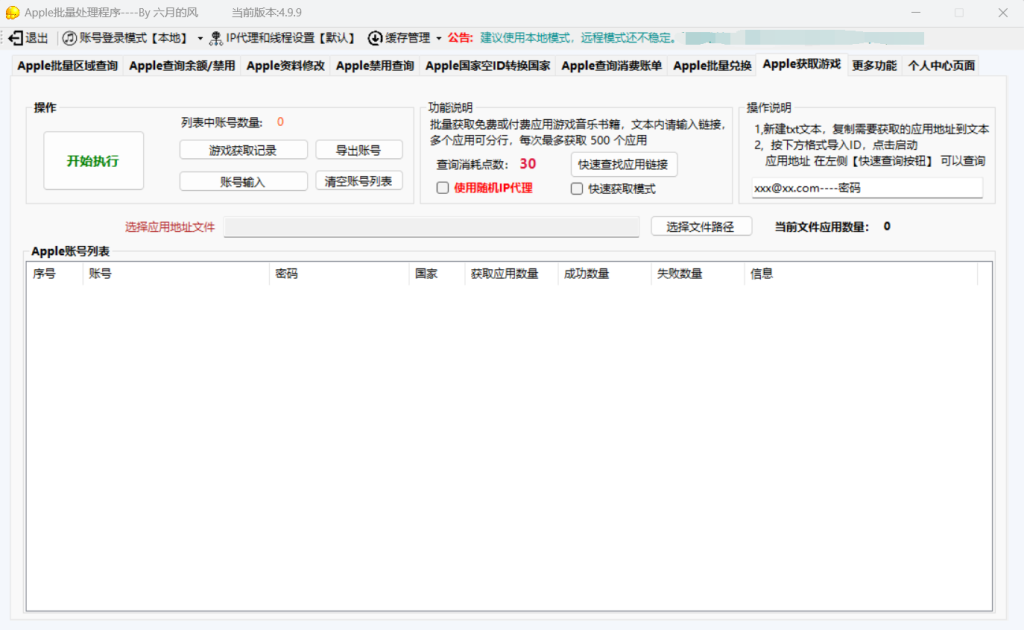
Task: Go to the 个人中心页面 tab
Action: 940,66
